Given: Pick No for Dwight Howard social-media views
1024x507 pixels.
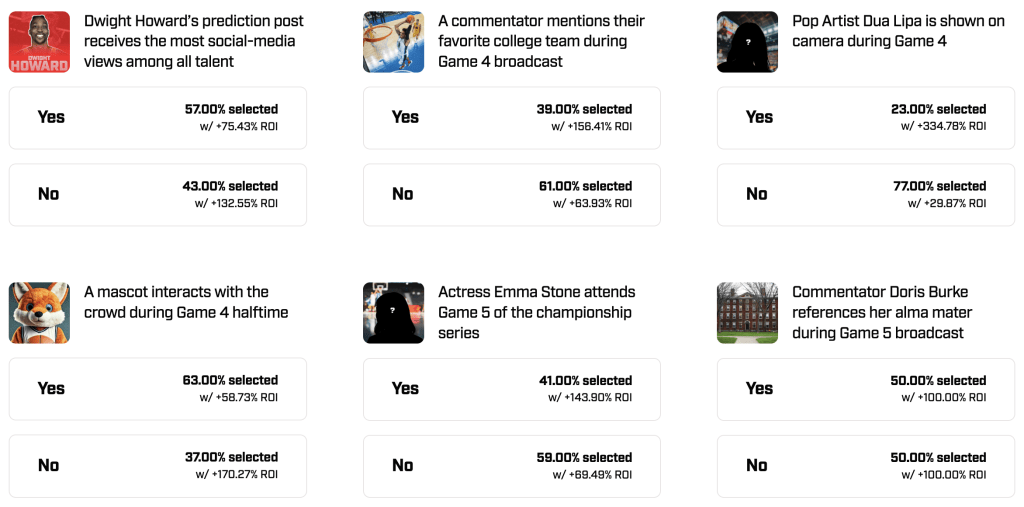Looking at the screenshot, I should pos(157,195).
